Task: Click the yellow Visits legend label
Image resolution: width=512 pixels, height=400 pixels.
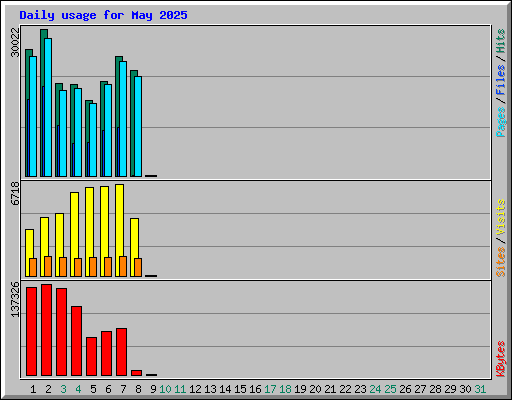Action: [501, 217]
